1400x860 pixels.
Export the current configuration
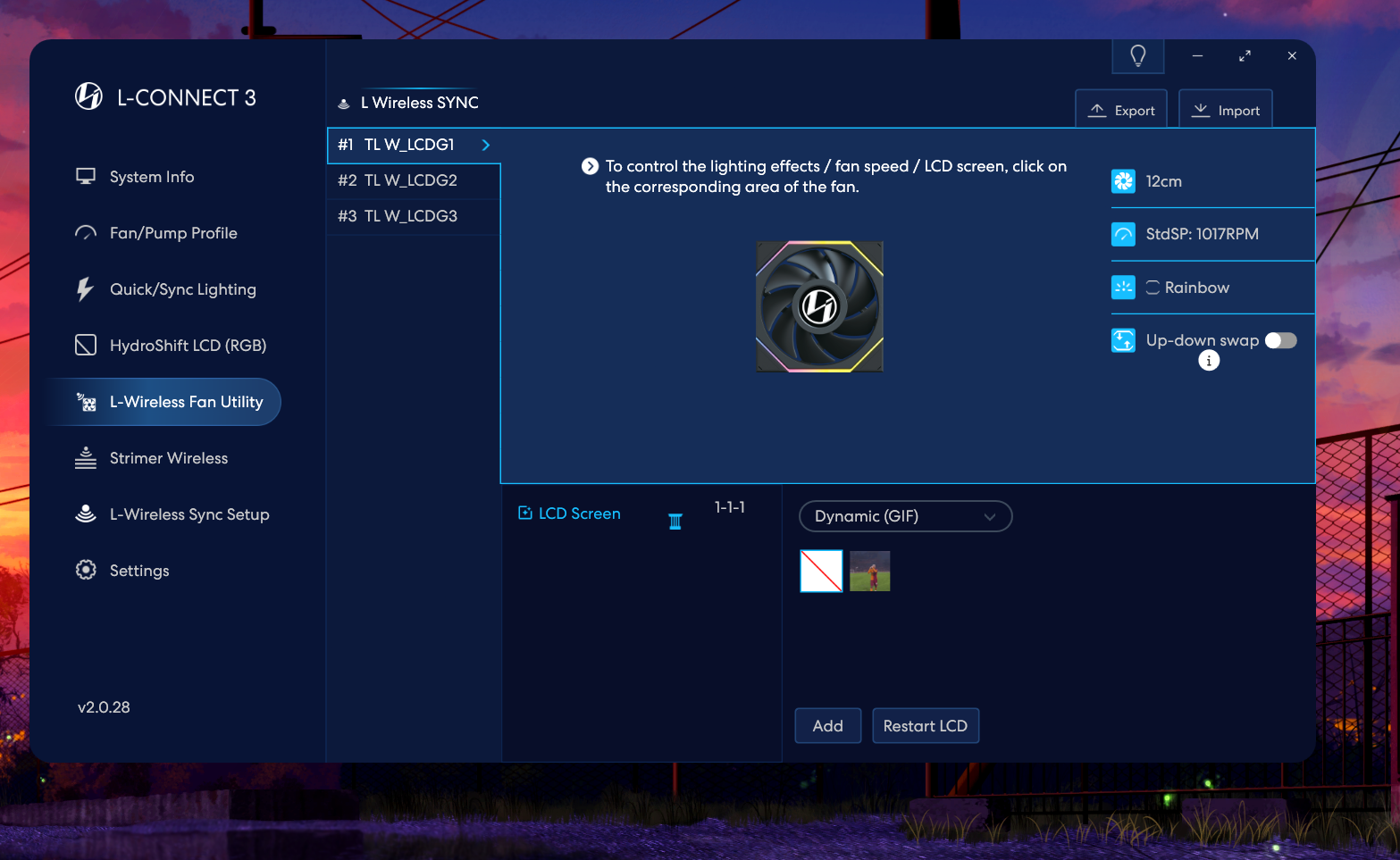1121,110
